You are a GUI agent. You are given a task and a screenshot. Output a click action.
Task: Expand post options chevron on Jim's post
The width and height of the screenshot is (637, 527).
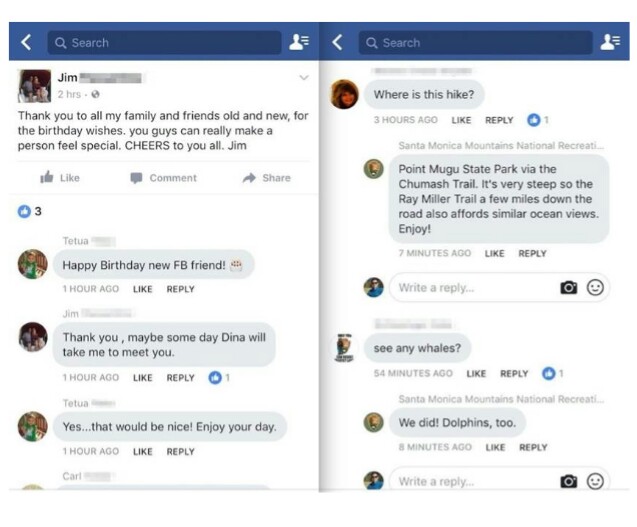[303, 78]
